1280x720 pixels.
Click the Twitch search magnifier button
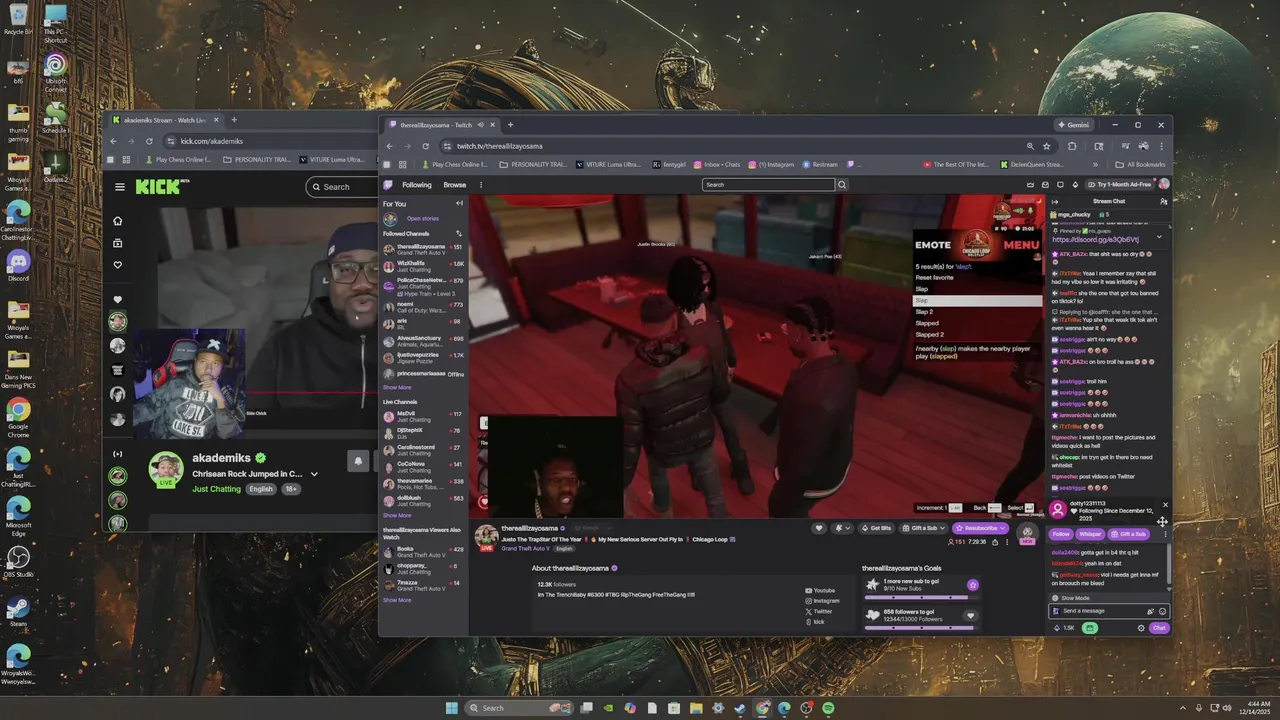(842, 185)
